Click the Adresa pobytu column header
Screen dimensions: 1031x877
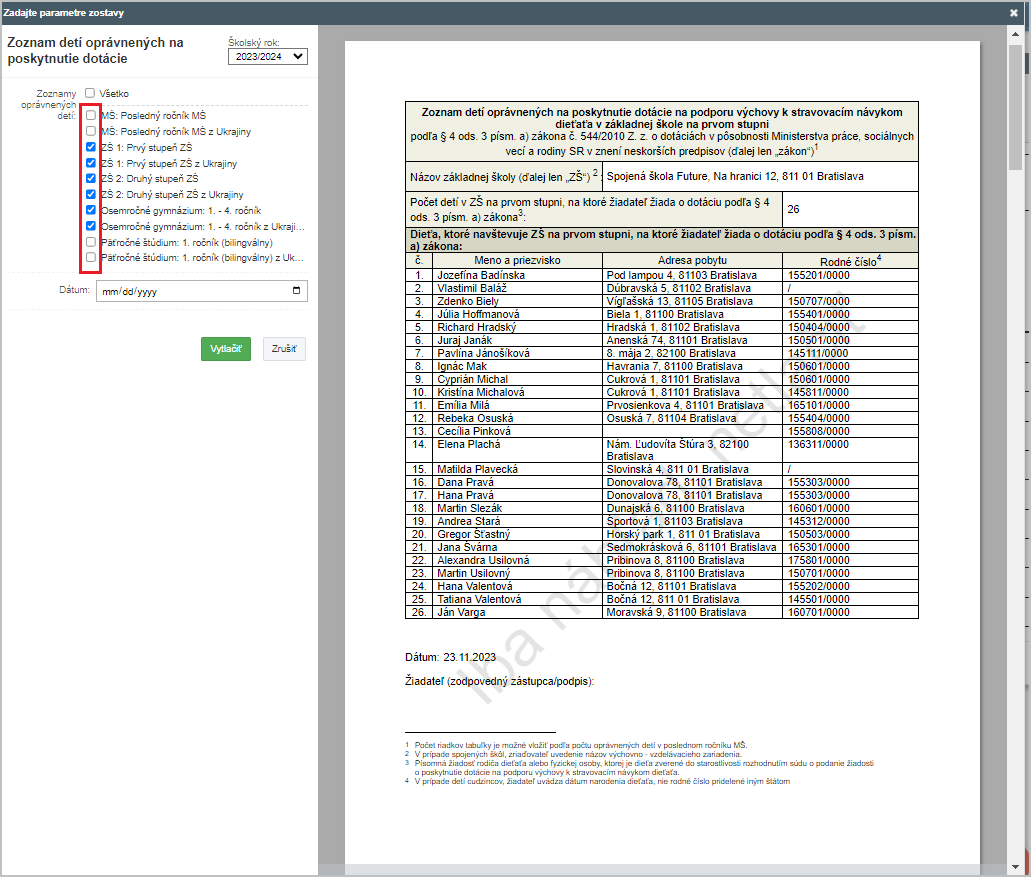tap(692, 260)
